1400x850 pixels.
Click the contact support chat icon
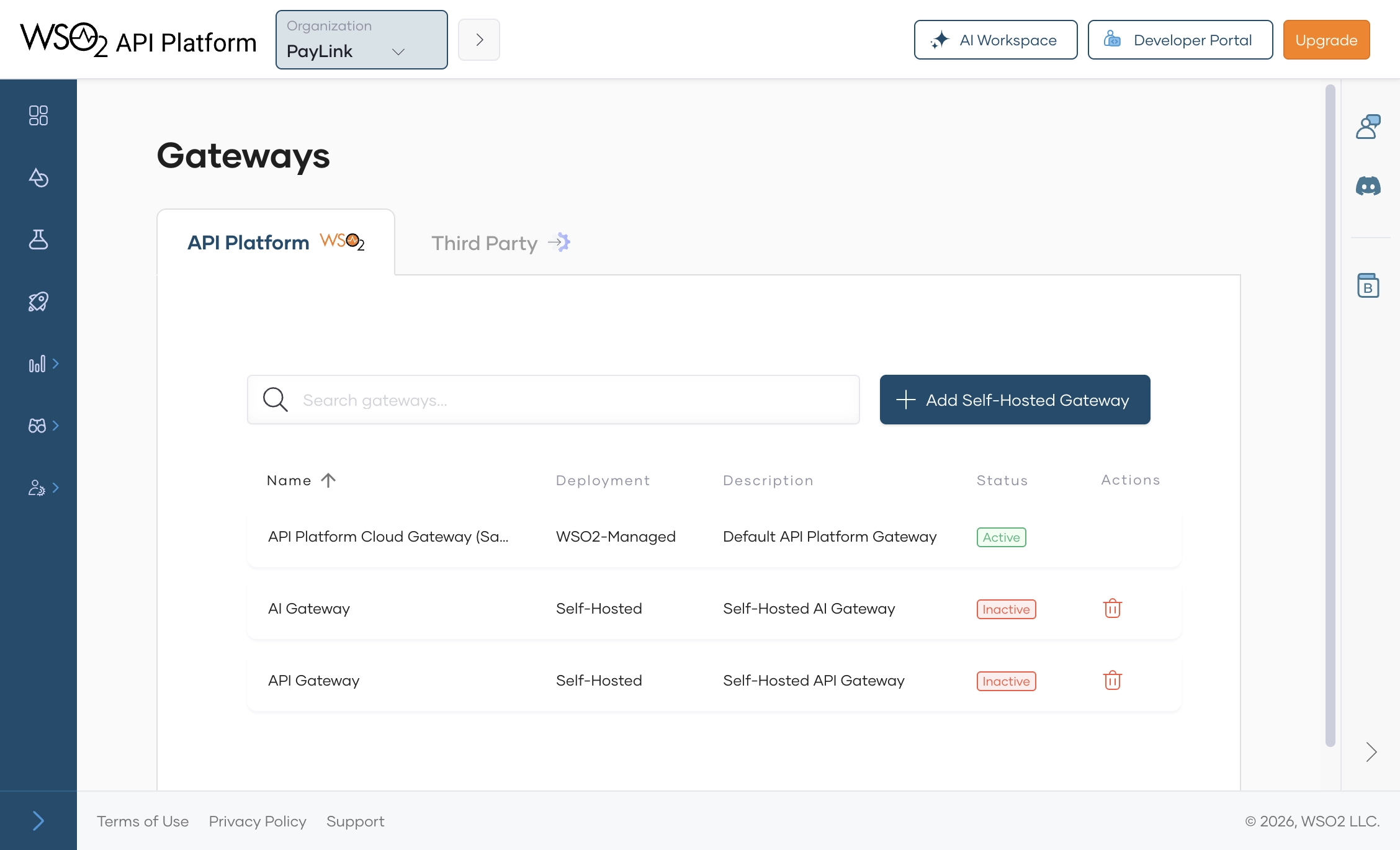pyautogui.click(x=1368, y=126)
